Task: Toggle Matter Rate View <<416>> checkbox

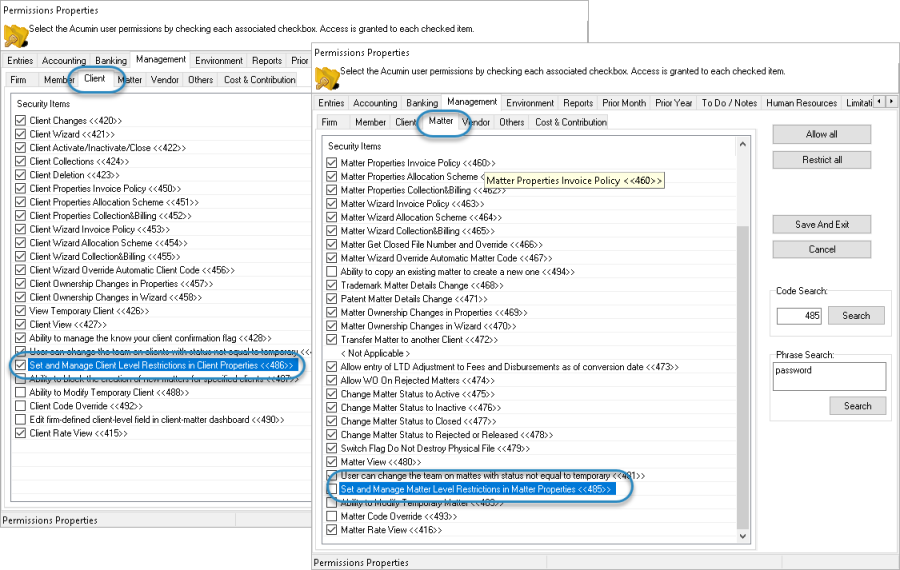Action: click(x=331, y=530)
